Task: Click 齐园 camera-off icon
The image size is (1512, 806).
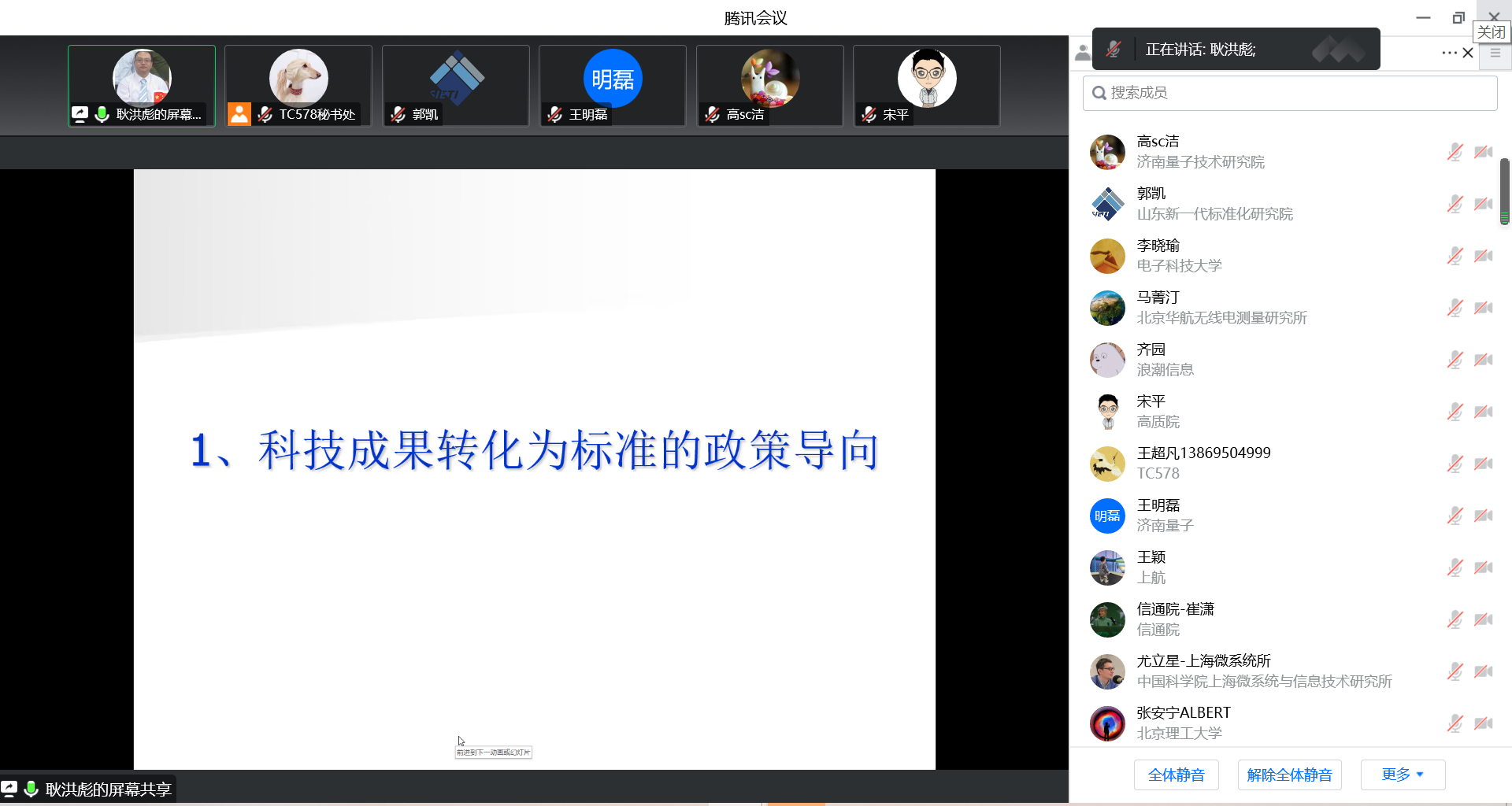Action: [x=1484, y=360]
